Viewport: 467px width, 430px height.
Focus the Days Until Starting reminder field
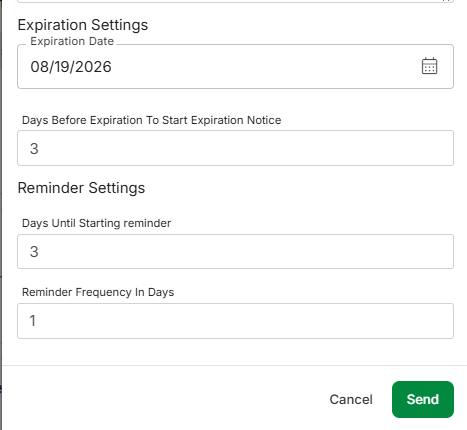[x=235, y=251]
